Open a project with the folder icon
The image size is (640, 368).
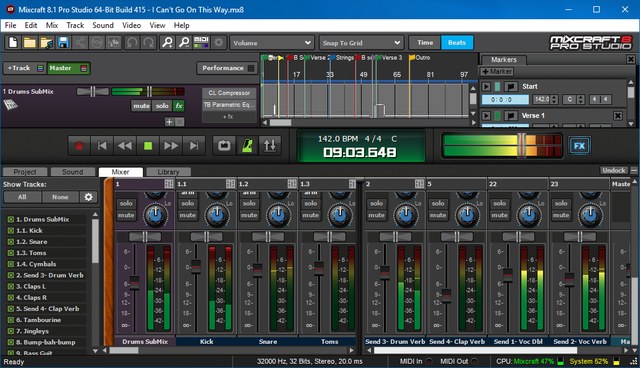tap(29, 42)
